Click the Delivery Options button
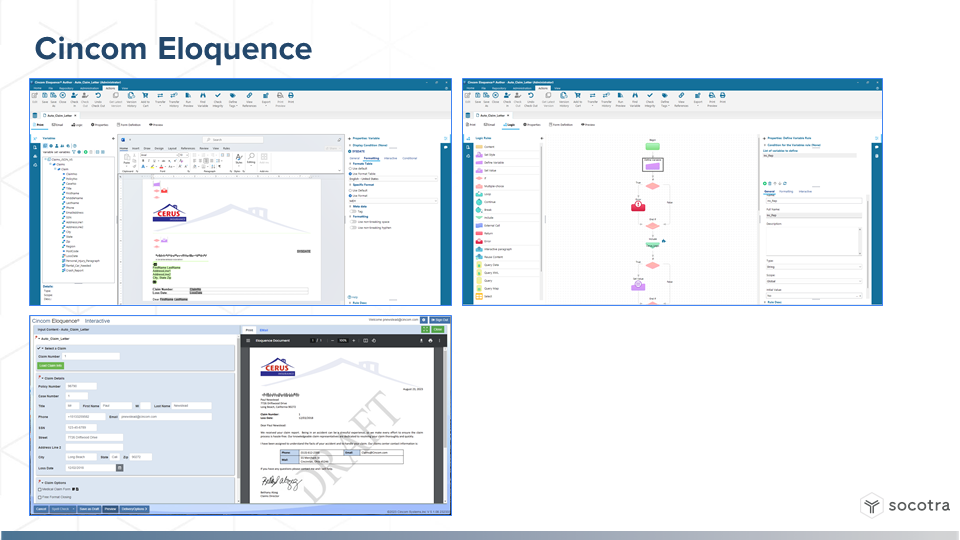The height and width of the screenshot is (540, 960). (x=135, y=509)
